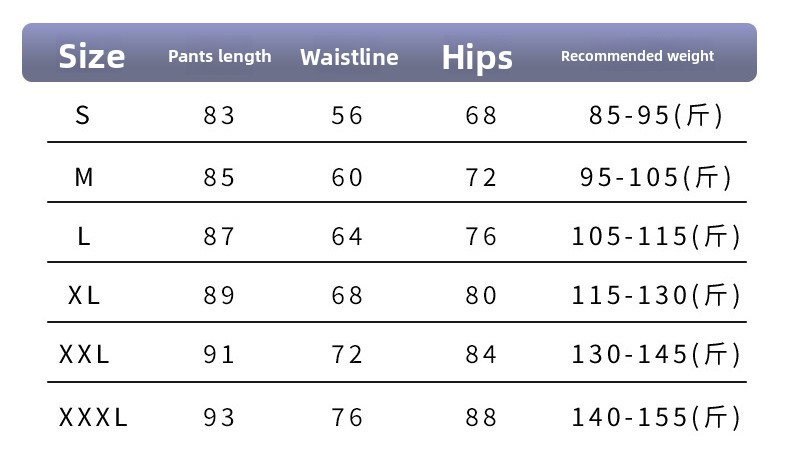Select the XL size row label
Viewport: 790px width, 451px height.
(x=84, y=295)
